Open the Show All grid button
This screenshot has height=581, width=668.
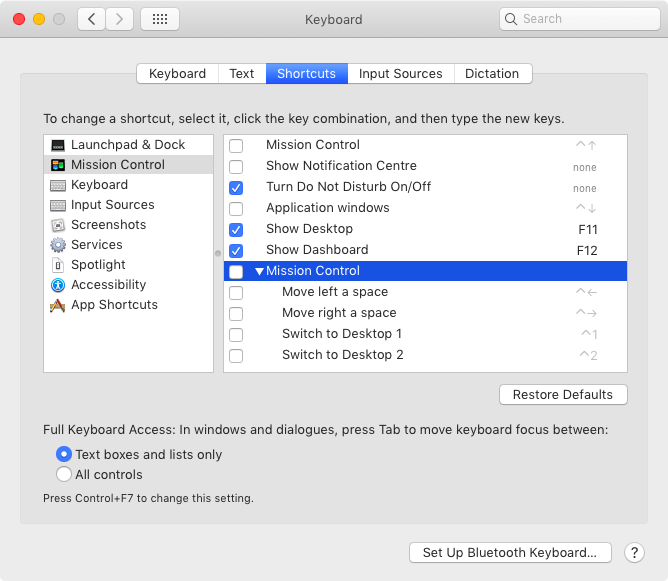(160, 19)
